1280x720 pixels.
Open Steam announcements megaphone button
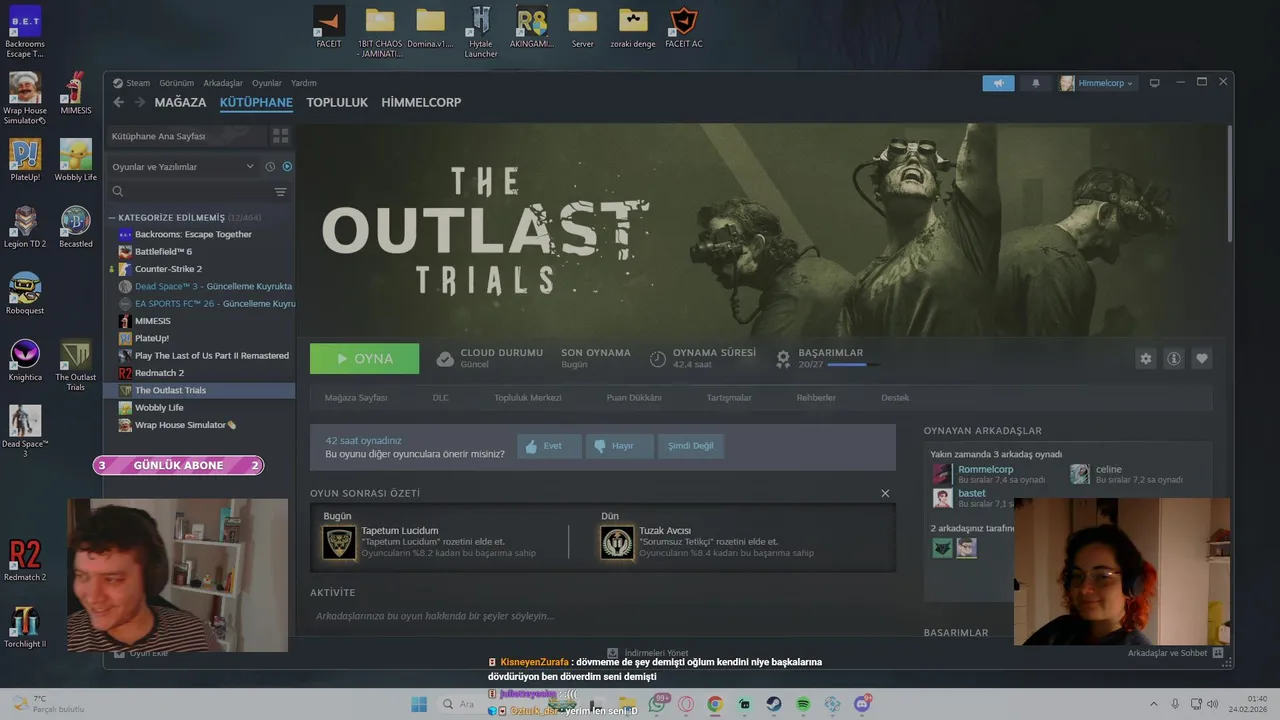click(x=998, y=83)
